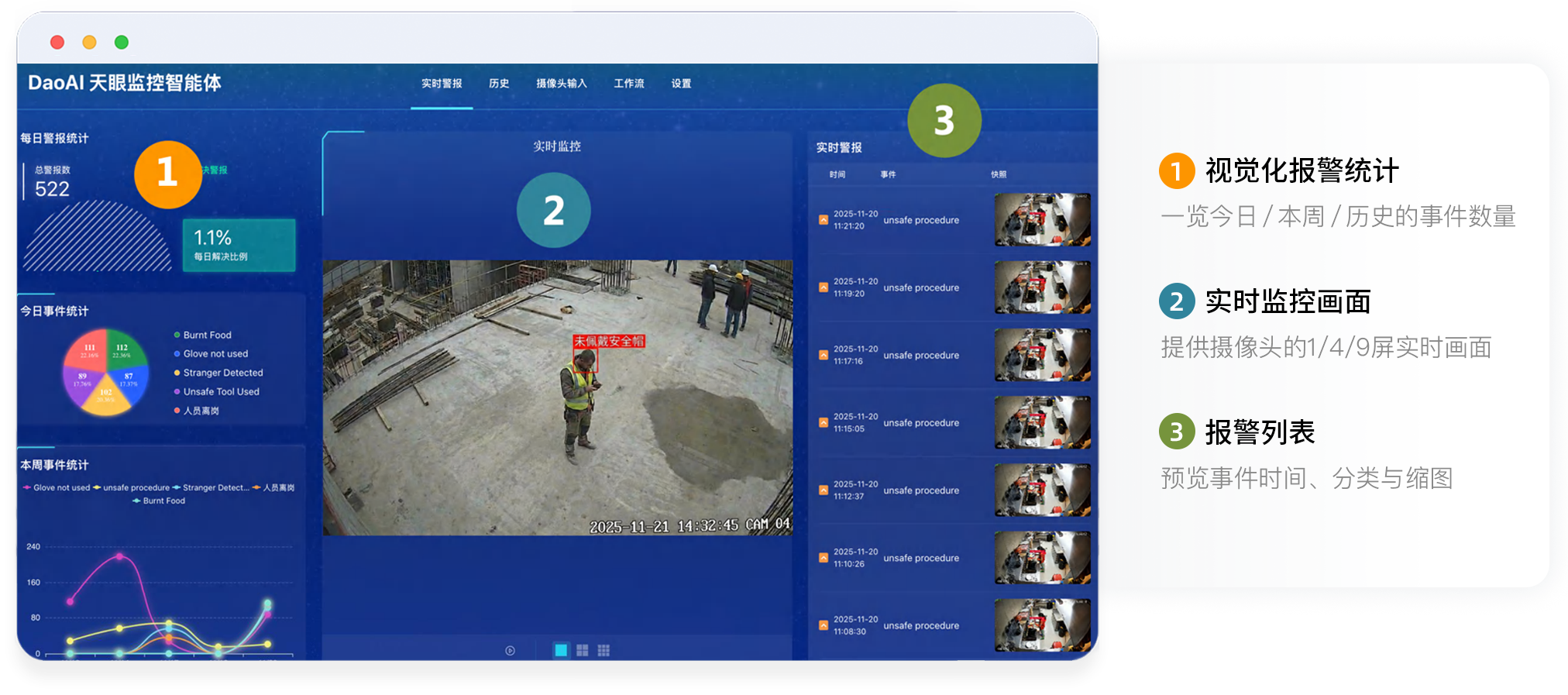The height and width of the screenshot is (695, 1568).
Task: Toggle Glove not used in weekly chart legend
Action: [60, 488]
